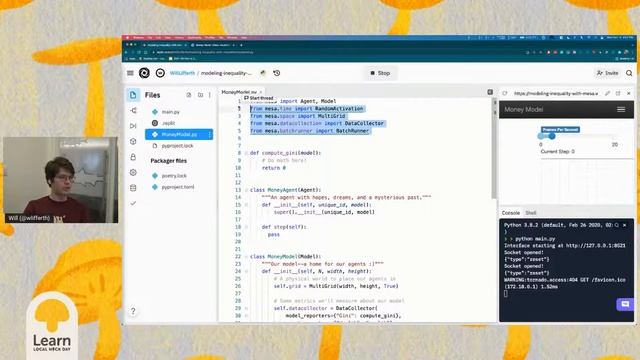Viewport: 640px width, 360px height.
Task: Click the Current Step text
Action: coord(557,151)
